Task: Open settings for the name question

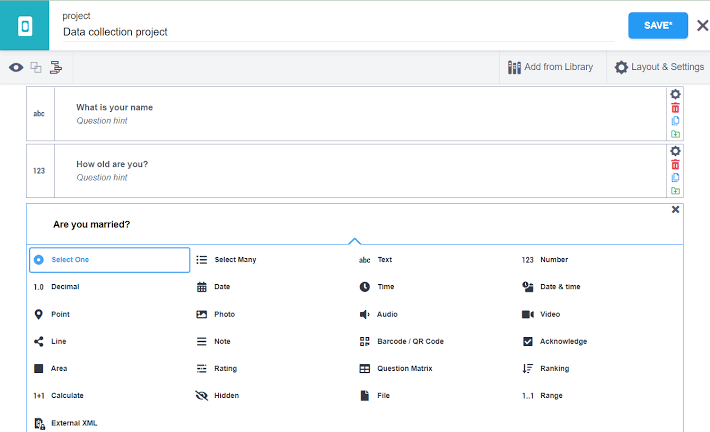Action: tap(675, 94)
